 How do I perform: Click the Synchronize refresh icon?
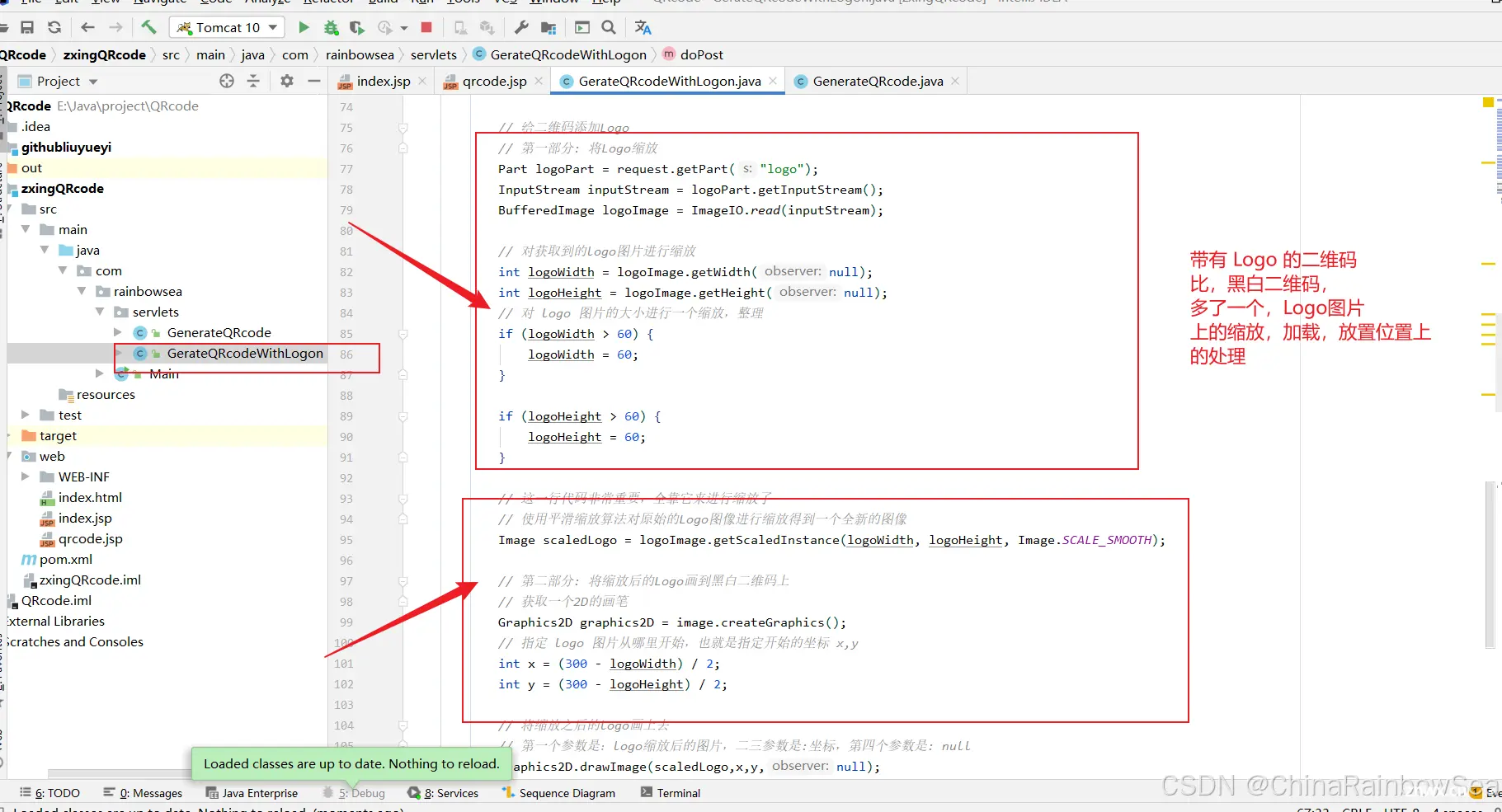(54, 27)
